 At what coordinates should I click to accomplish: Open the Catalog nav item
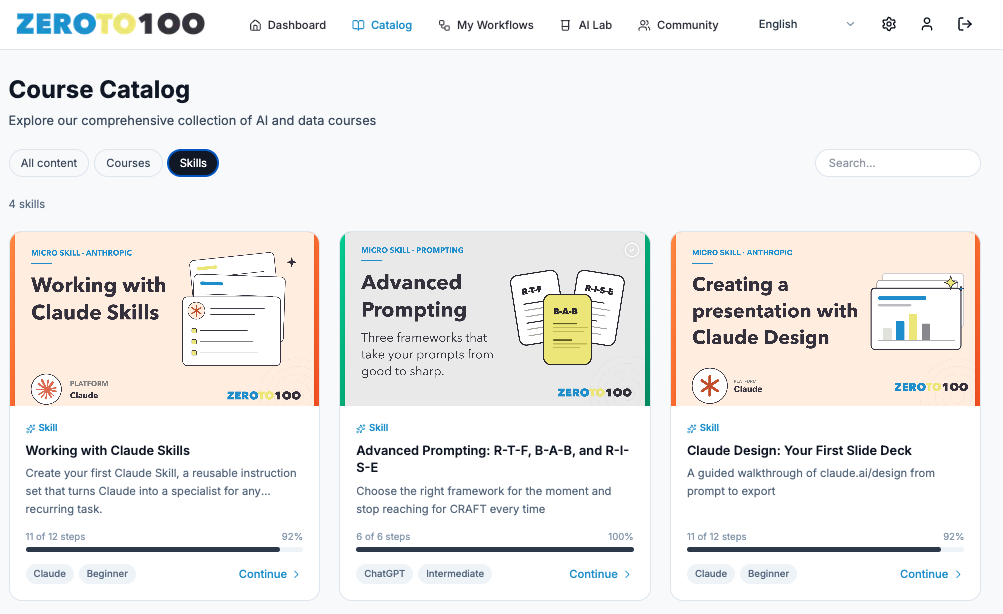382,25
